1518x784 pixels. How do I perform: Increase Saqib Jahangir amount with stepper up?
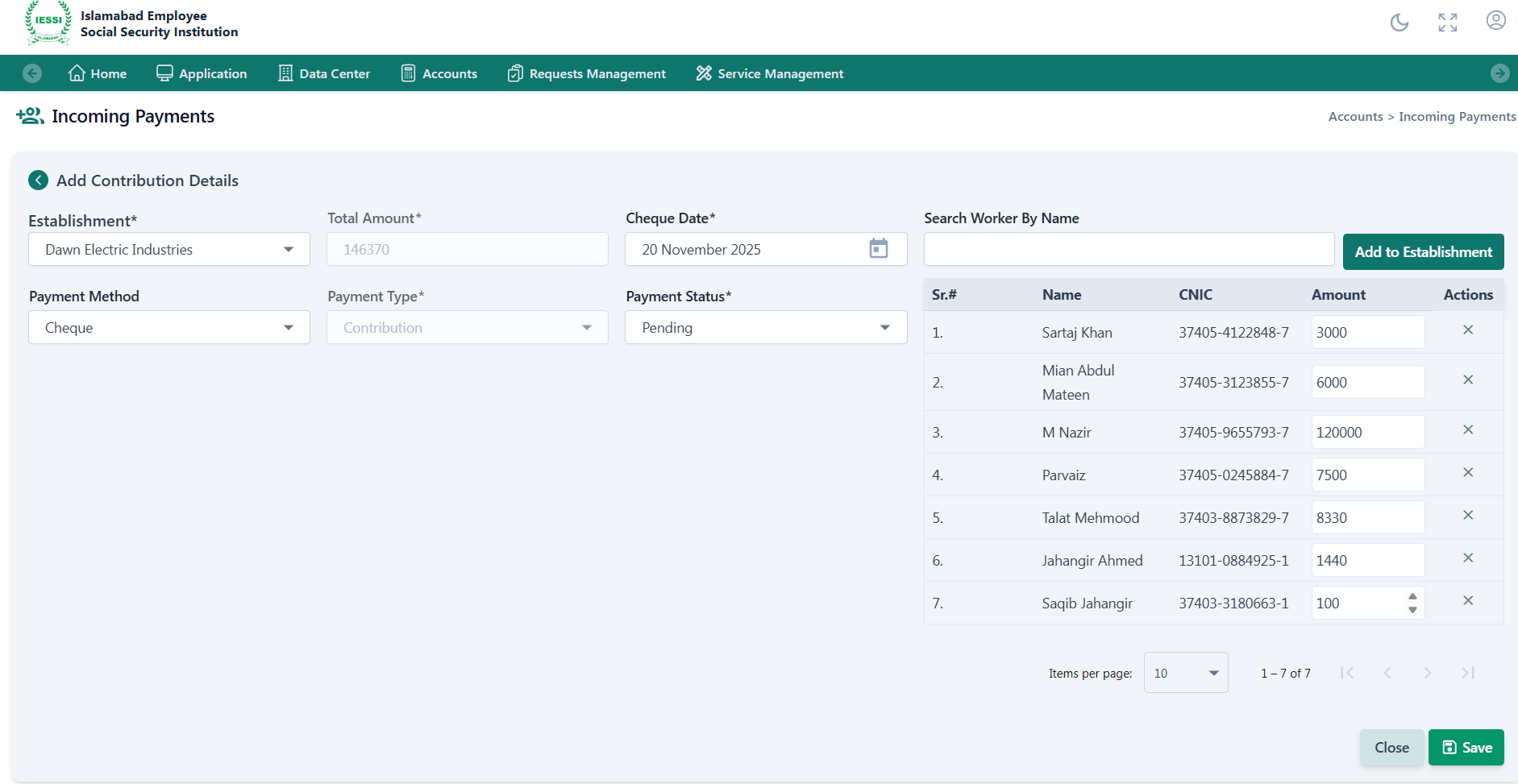1412,597
